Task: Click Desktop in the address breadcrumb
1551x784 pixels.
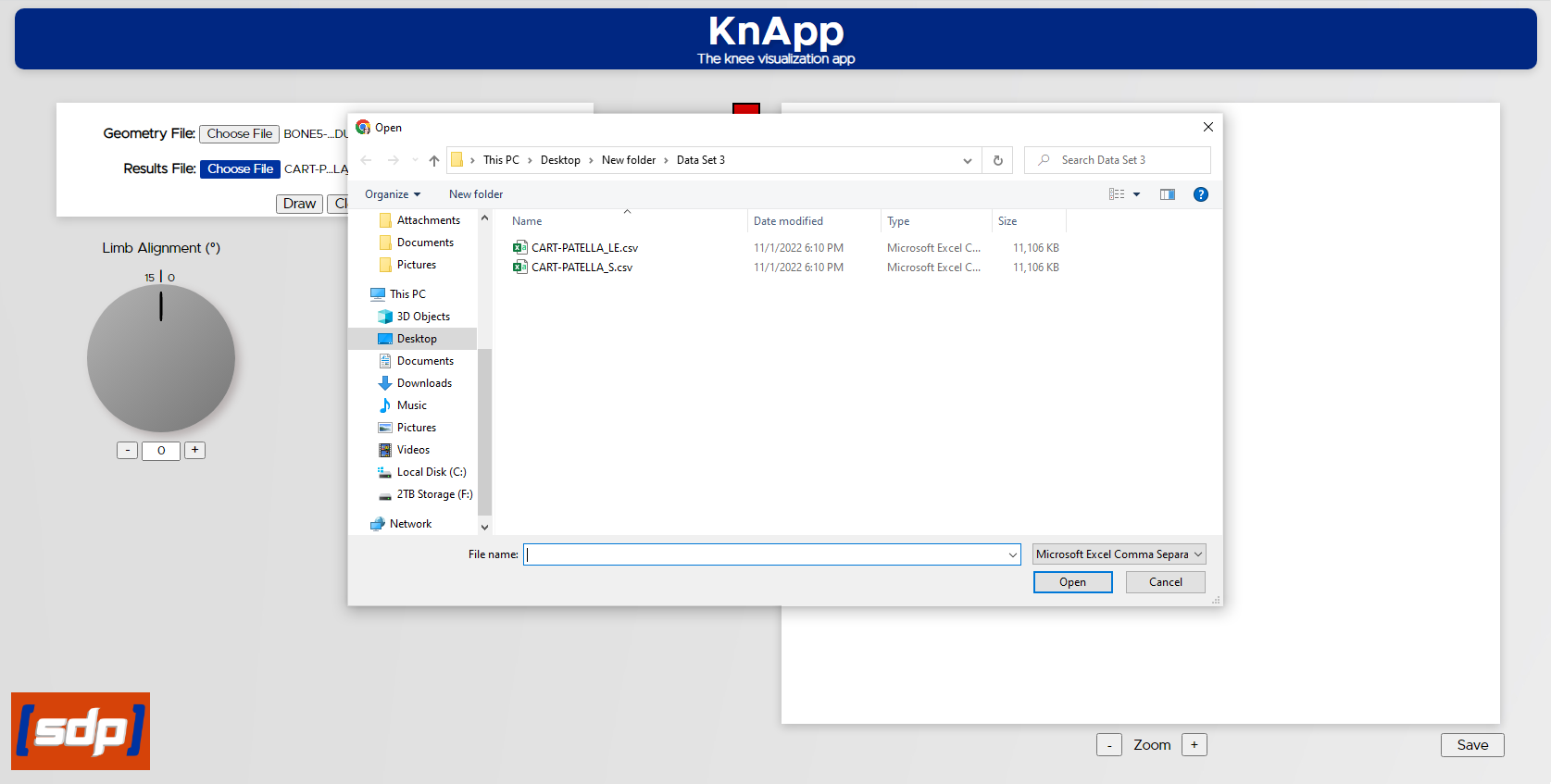Action: click(560, 160)
